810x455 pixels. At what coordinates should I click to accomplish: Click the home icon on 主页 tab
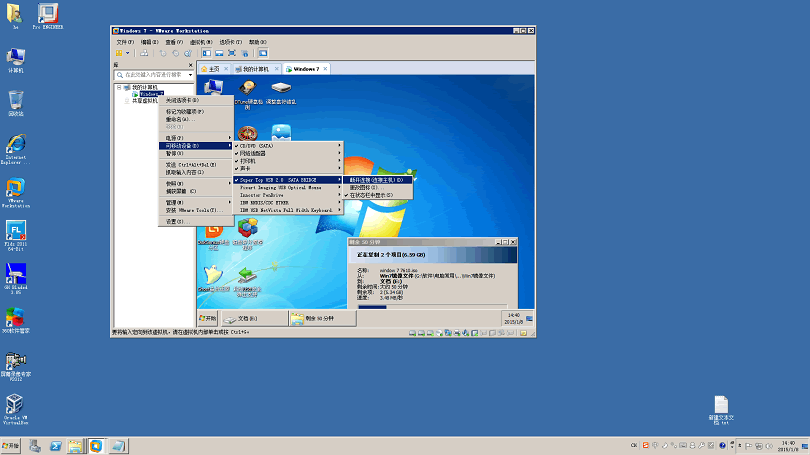point(204,69)
